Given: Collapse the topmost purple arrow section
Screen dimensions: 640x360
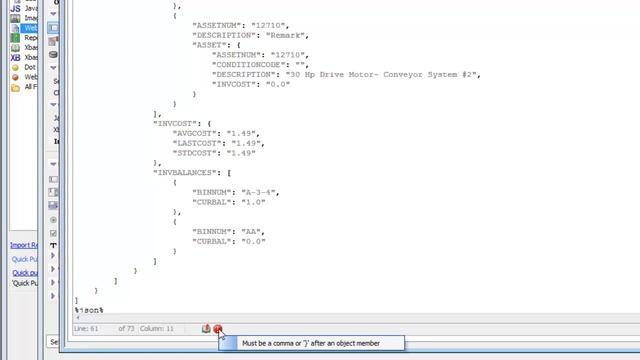Looking at the screenshot, I should pyautogui.click(x=53, y=14).
